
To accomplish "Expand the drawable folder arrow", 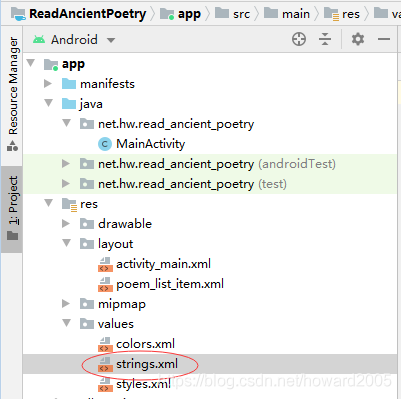I will pos(66,223).
